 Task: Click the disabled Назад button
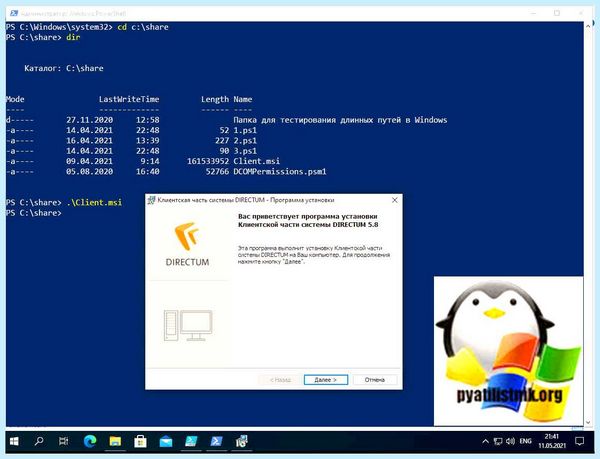[280, 380]
